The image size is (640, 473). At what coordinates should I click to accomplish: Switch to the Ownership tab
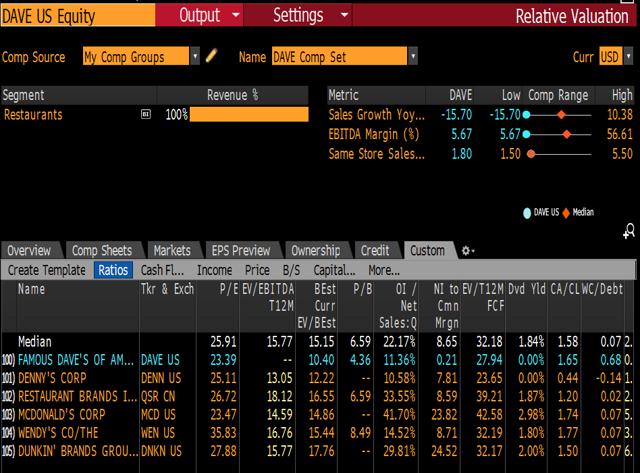(x=316, y=250)
